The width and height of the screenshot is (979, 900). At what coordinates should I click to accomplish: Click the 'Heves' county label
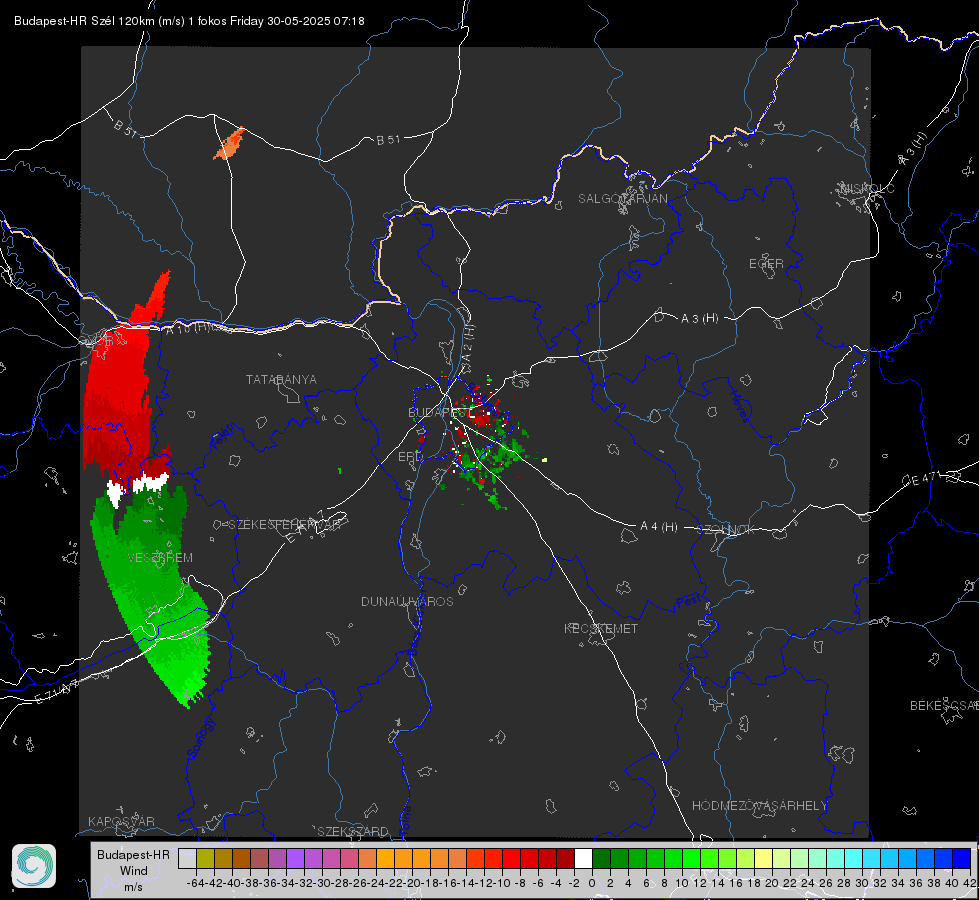pyautogui.click(x=739, y=406)
